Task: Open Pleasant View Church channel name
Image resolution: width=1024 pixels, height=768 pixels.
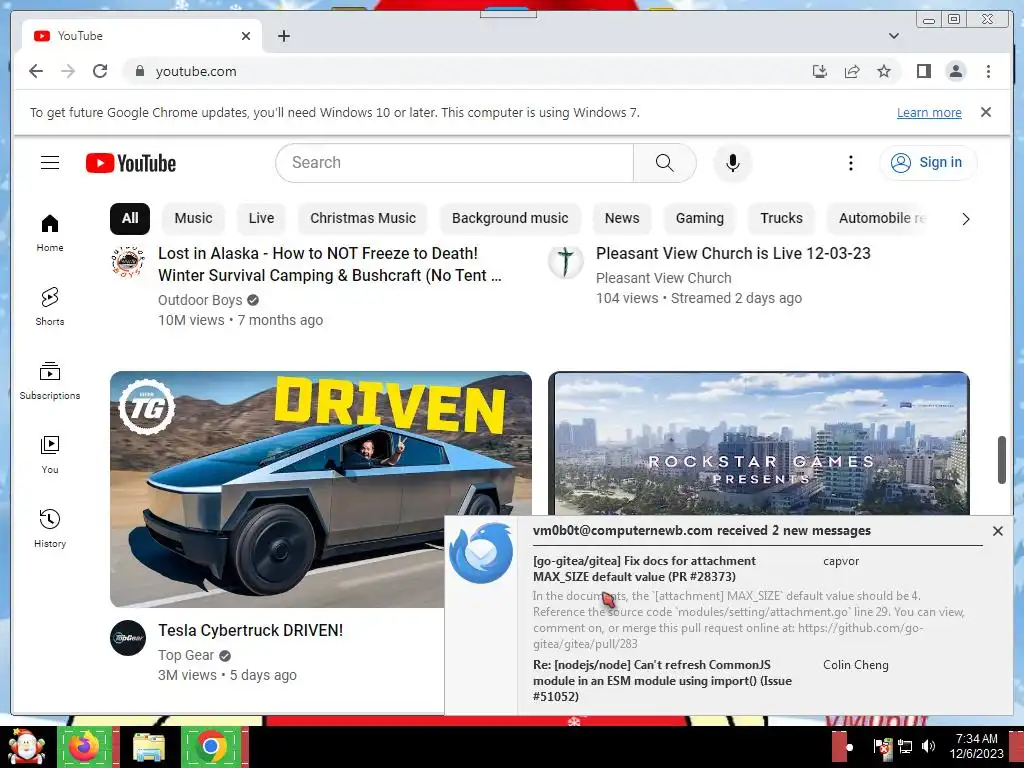Action: click(x=664, y=278)
